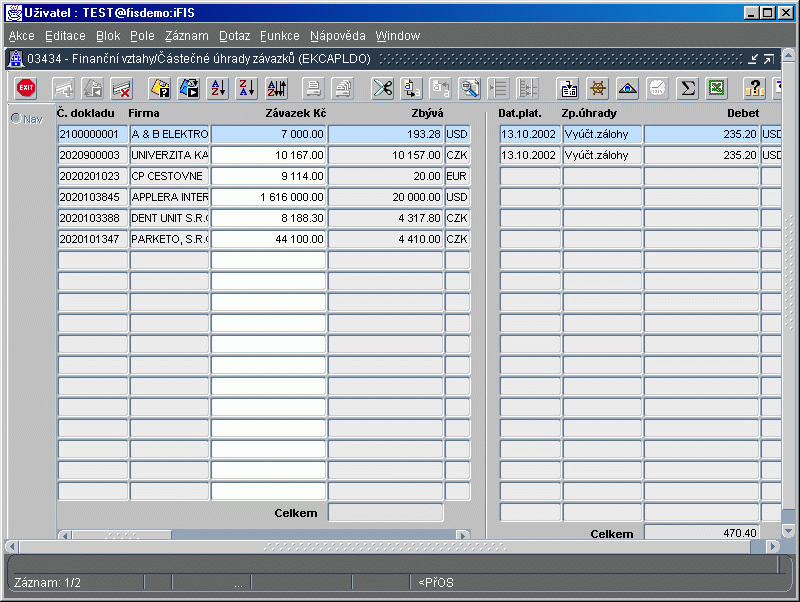
Task: Open the Nápověda menu
Action: (x=338, y=36)
